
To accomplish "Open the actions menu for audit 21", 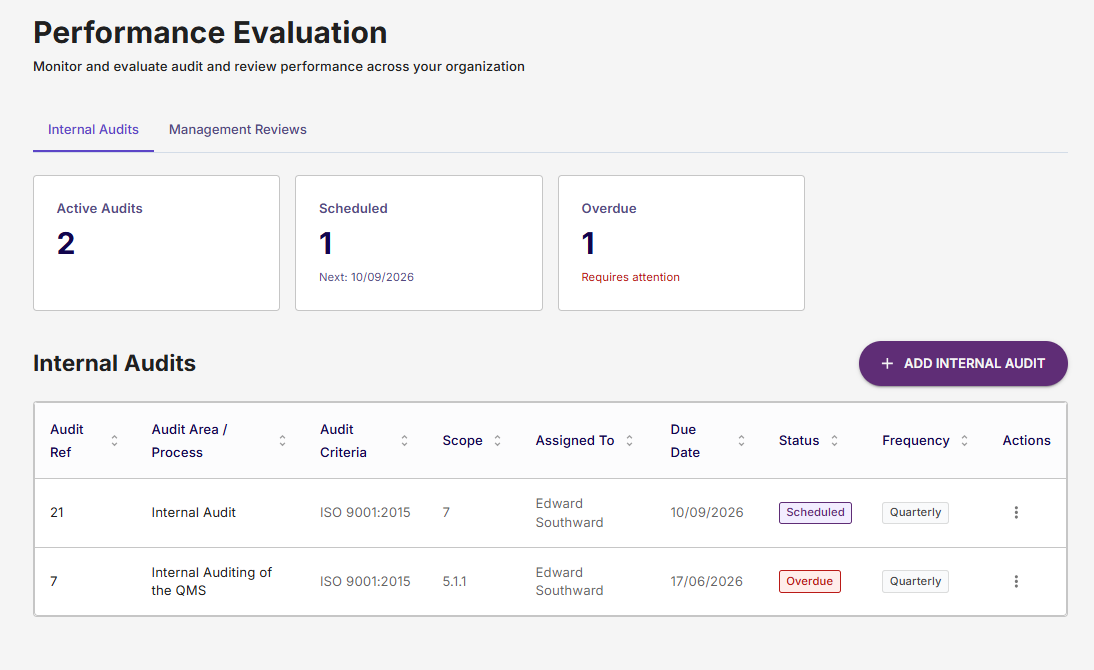I will point(1016,512).
